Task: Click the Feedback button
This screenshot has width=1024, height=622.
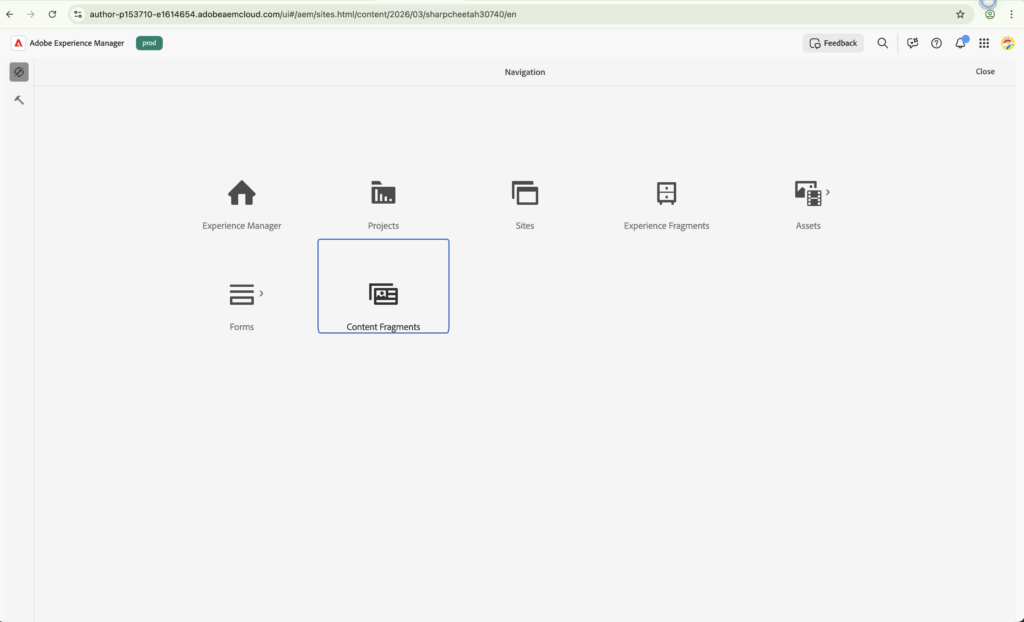Action: point(832,43)
